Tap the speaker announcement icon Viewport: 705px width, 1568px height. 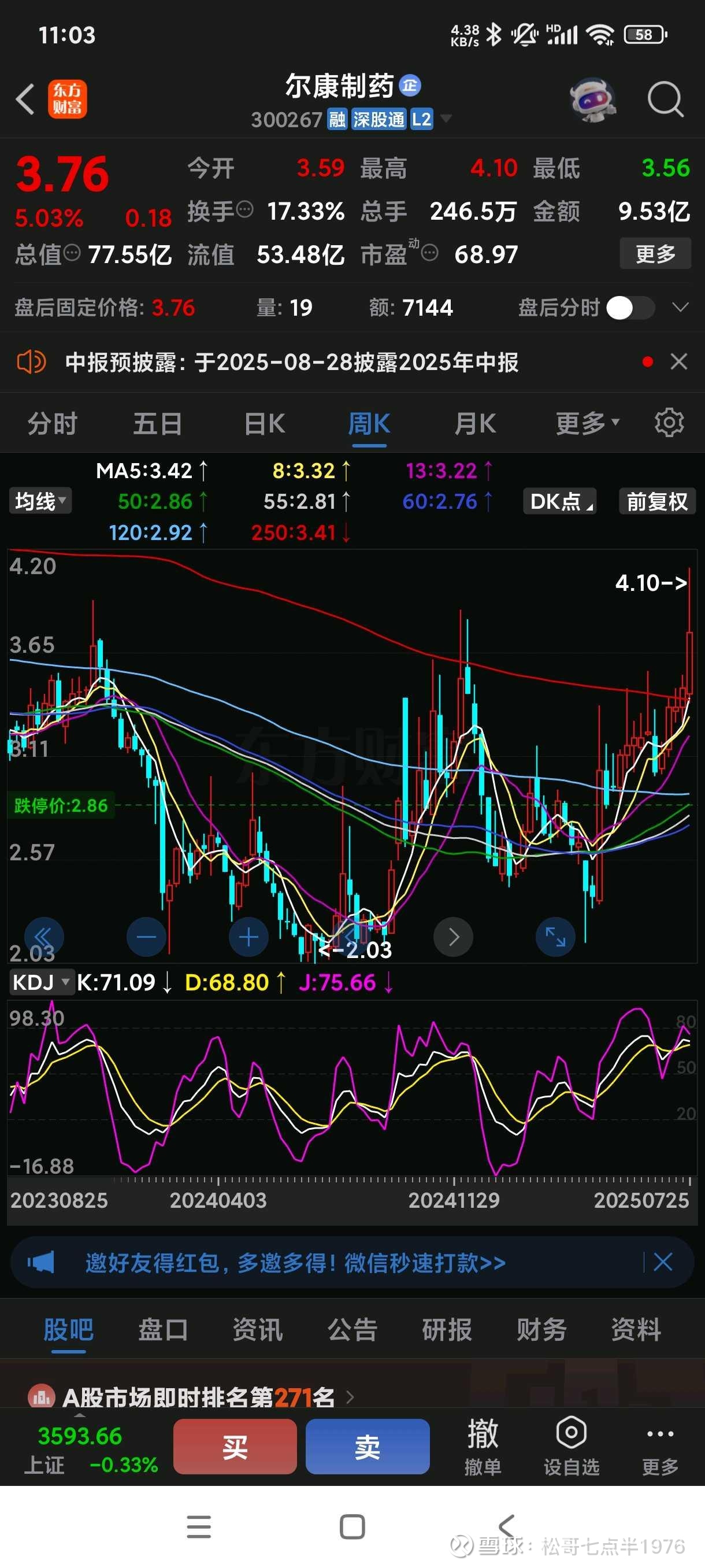pos(31,362)
